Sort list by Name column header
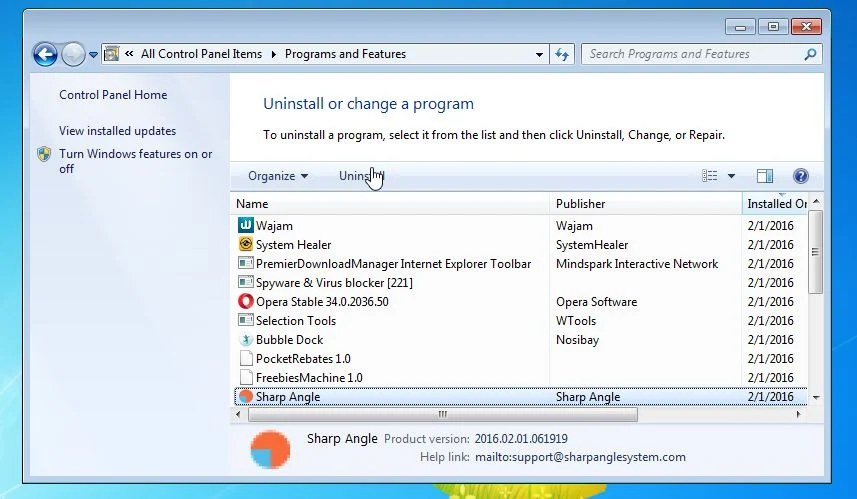This screenshot has width=857, height=499. (390, 203)
